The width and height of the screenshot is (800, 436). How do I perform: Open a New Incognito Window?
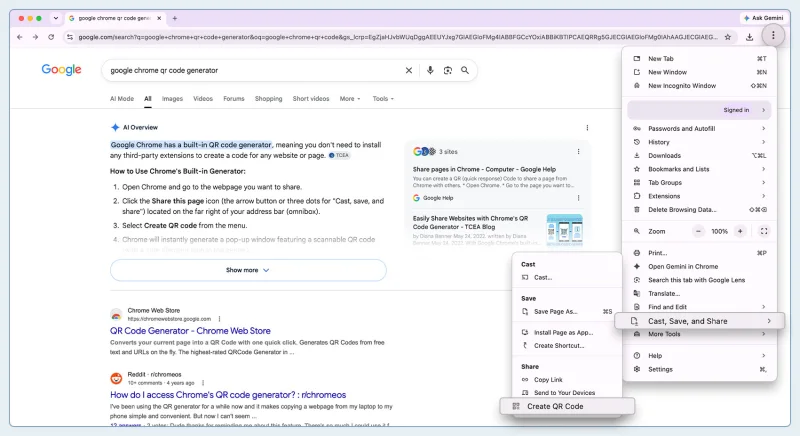tap(699, 86)
